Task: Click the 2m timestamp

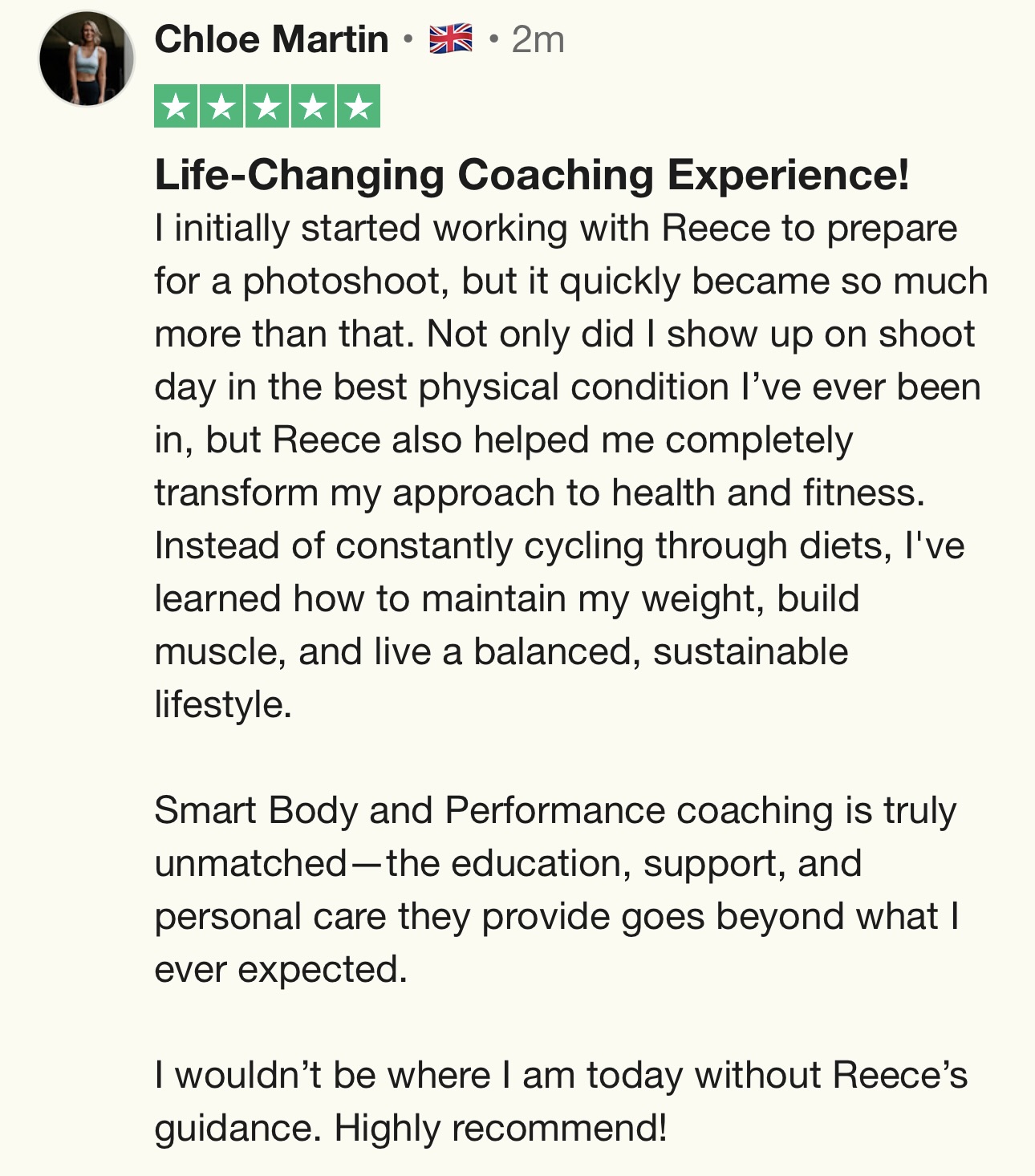Action: pos(538,39)
